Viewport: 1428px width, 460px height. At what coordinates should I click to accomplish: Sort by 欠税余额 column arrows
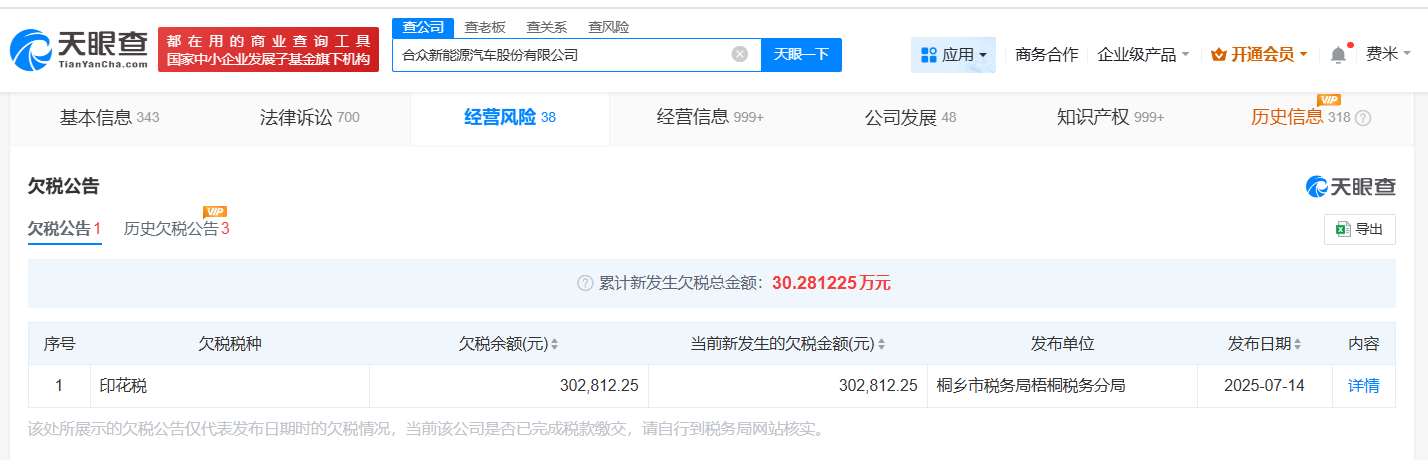tap(555, 344)
